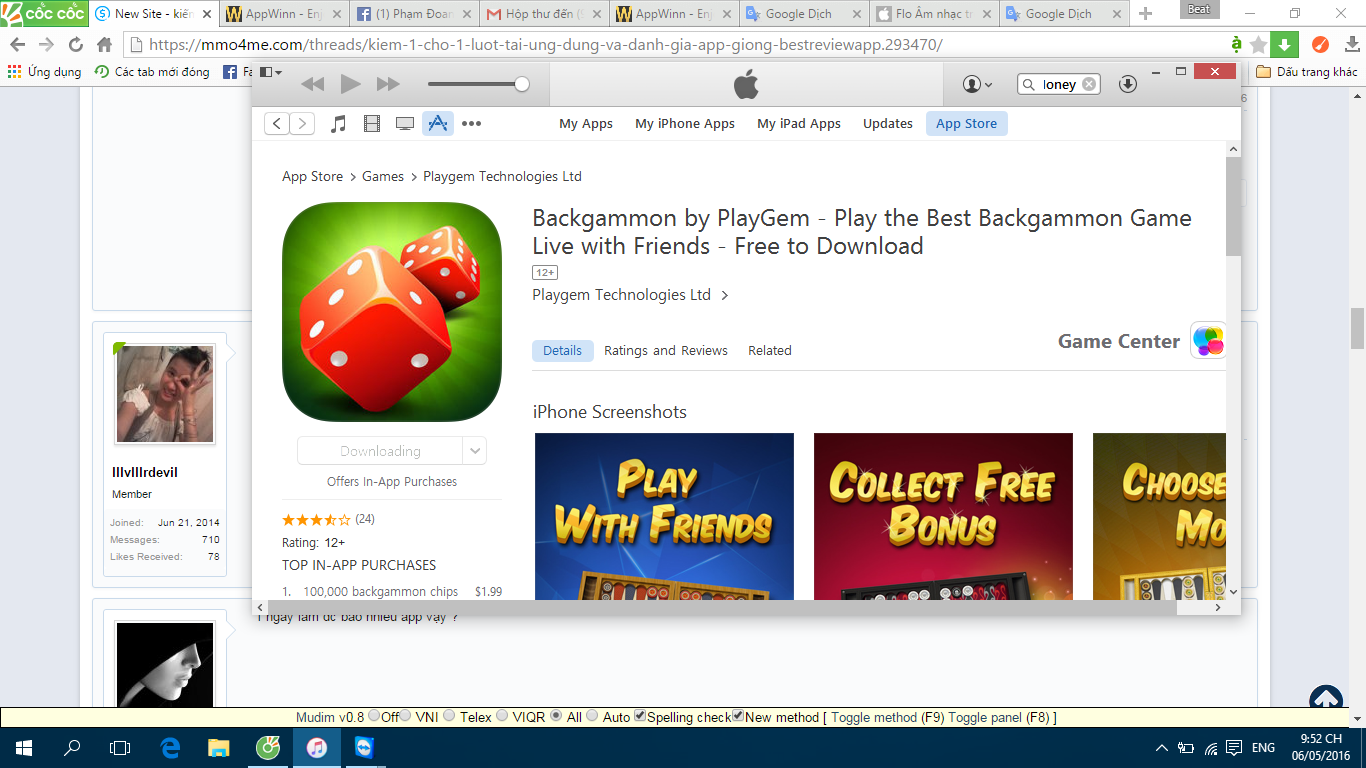Viewport: 1366px width, 768px height.
Task: Open TeamViewer from the taskbar
Action: (x=364, y=748)
